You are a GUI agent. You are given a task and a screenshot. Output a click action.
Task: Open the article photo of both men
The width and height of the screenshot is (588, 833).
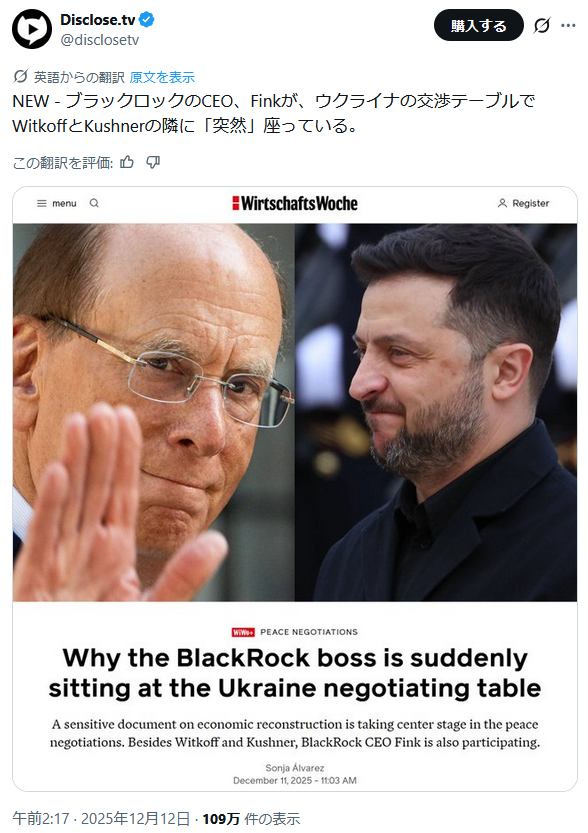tap(295, 412)
